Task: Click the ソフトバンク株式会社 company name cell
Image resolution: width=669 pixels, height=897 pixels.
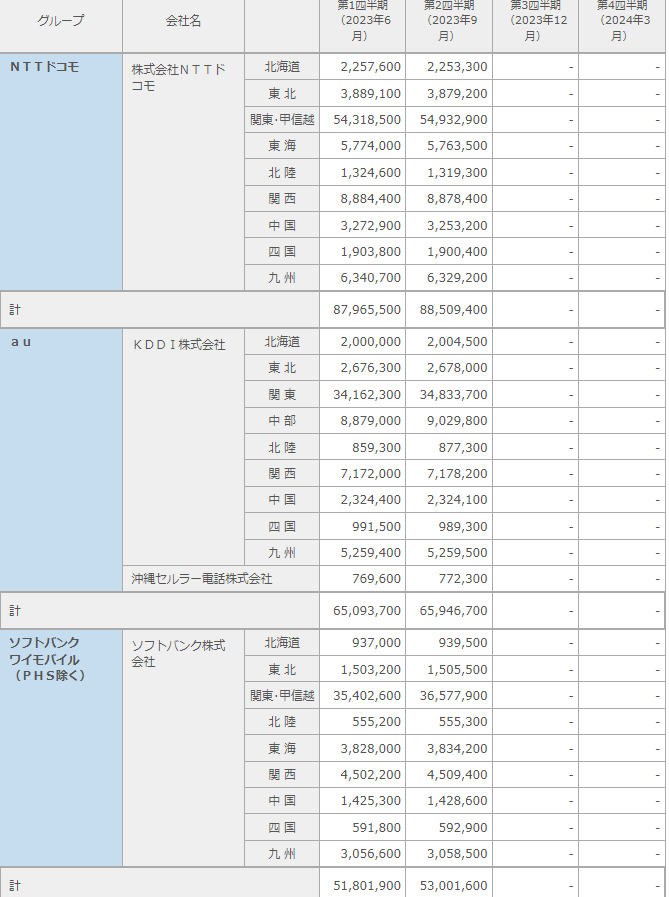Action: (x=183, y=748)
